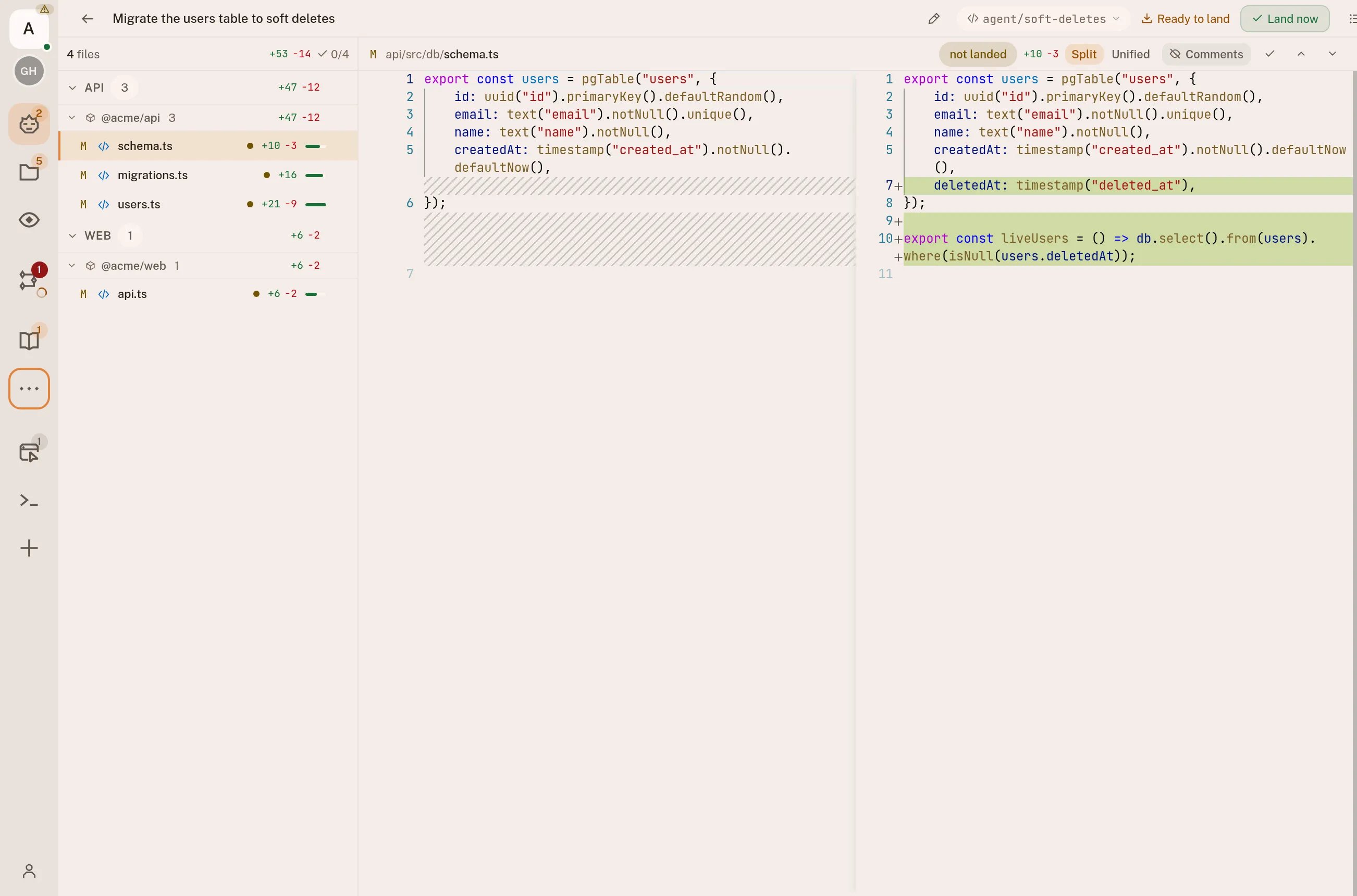
Task: Click the warning triangle above the workspace avatar
Action: pyautogui.click(x=45, y=9)
